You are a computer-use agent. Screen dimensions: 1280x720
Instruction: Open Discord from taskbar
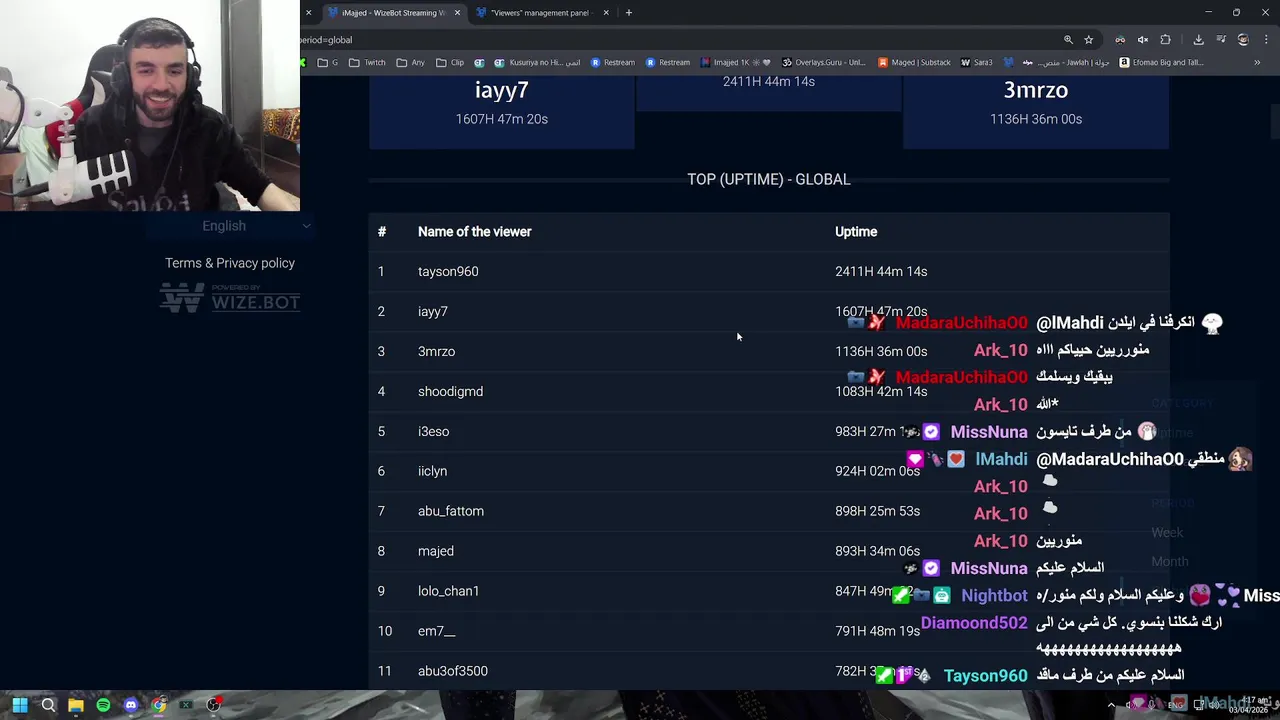[131, 705]
